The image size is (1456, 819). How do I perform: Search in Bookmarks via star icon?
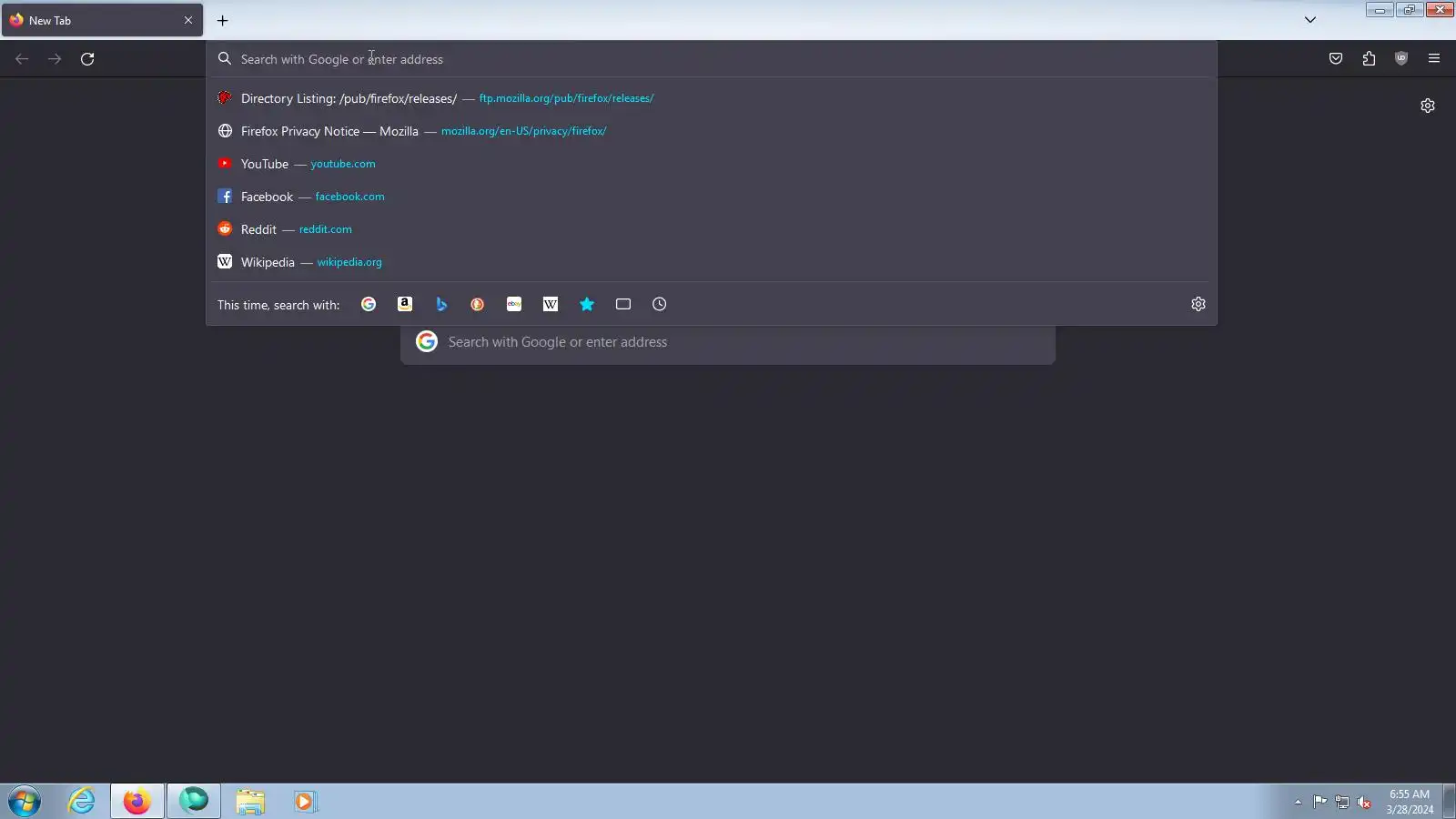pos(587,305)
